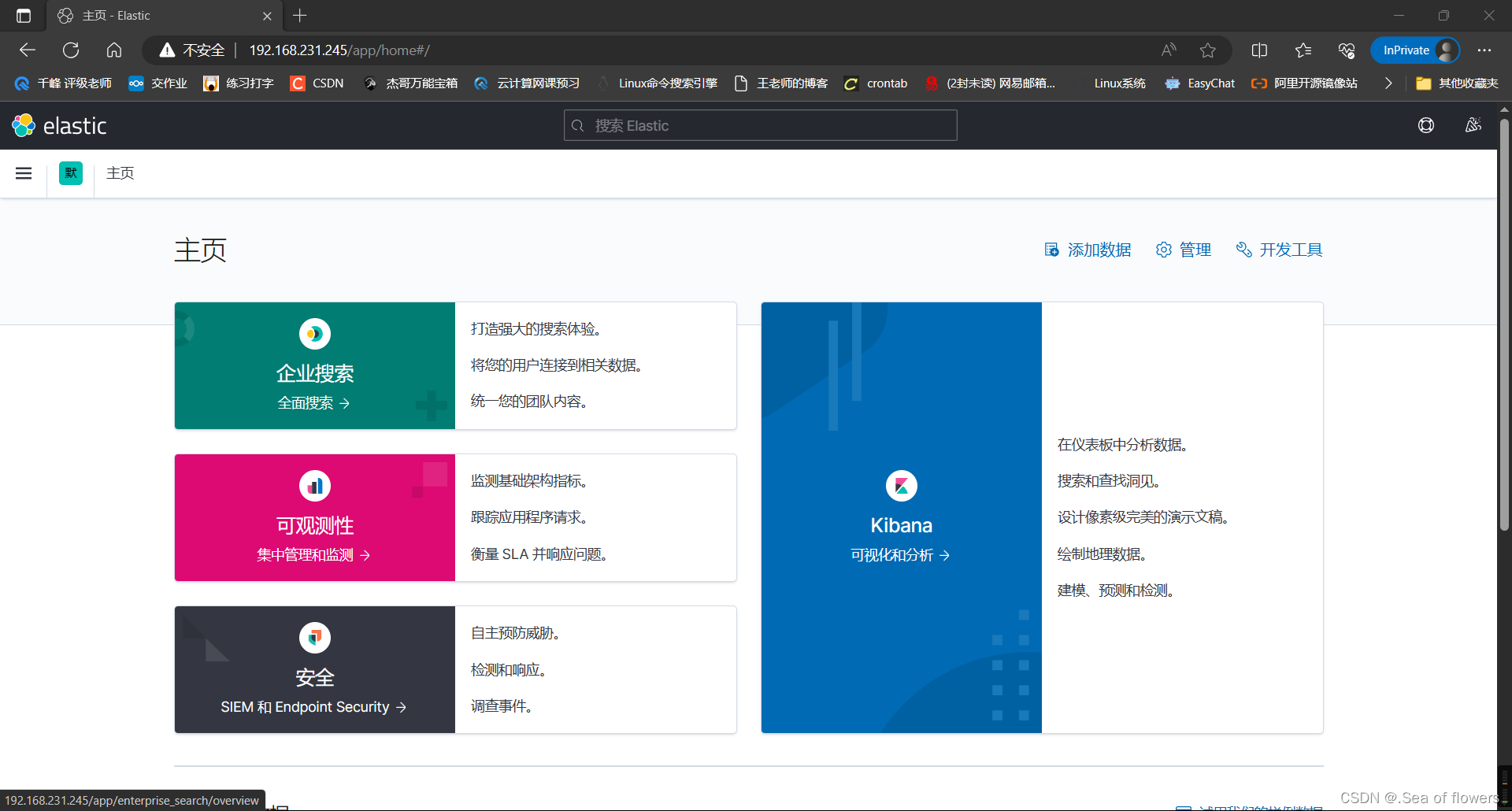Screen dimensions: 1512x811
Task: Open the crontab bookmark
Action: point(876,83)
